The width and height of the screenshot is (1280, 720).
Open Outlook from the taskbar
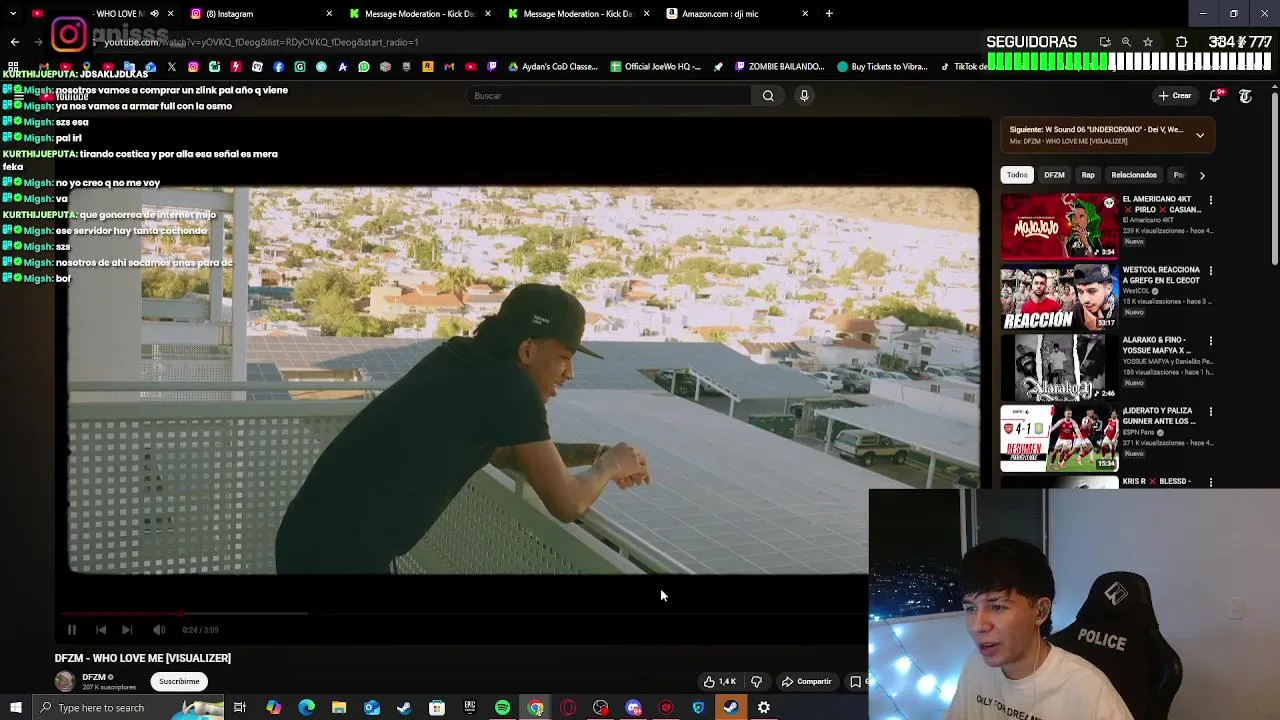click(x=371, y=708)
